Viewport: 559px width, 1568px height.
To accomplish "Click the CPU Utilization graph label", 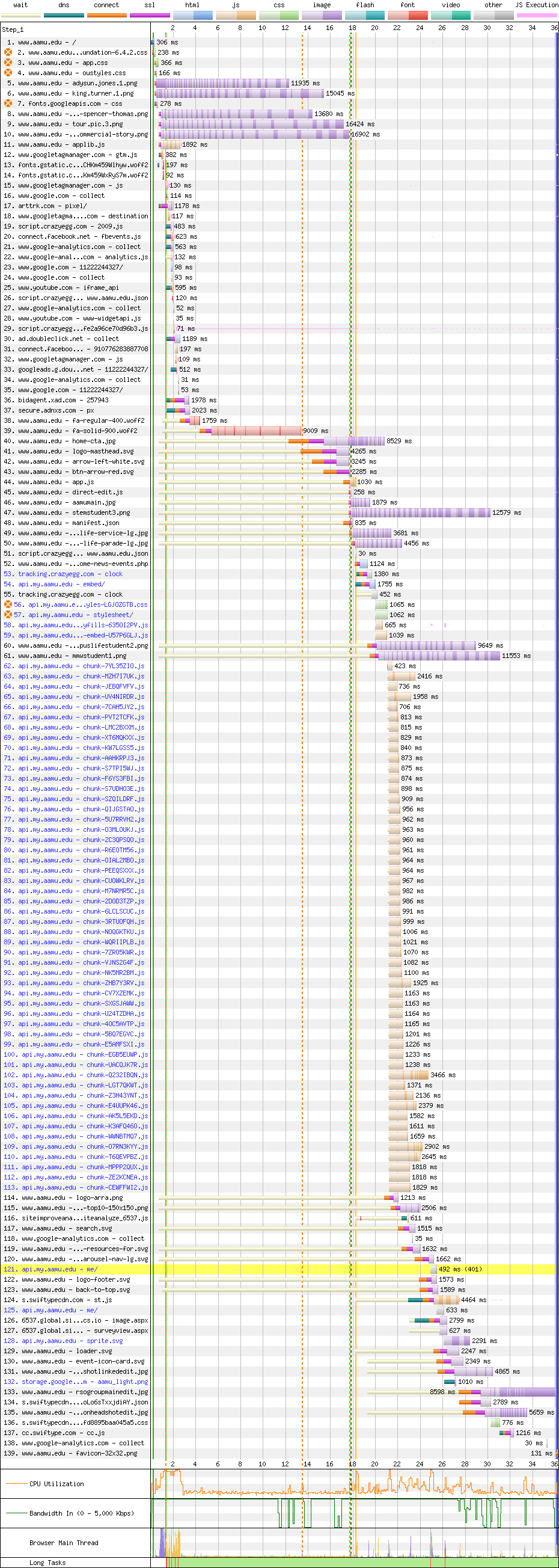I will click(57, 1484).
